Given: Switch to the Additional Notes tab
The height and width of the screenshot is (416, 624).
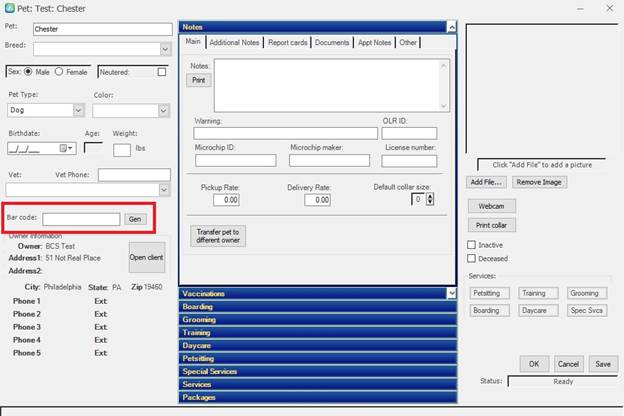Looking at the screenshot, I should pos(234,43).
